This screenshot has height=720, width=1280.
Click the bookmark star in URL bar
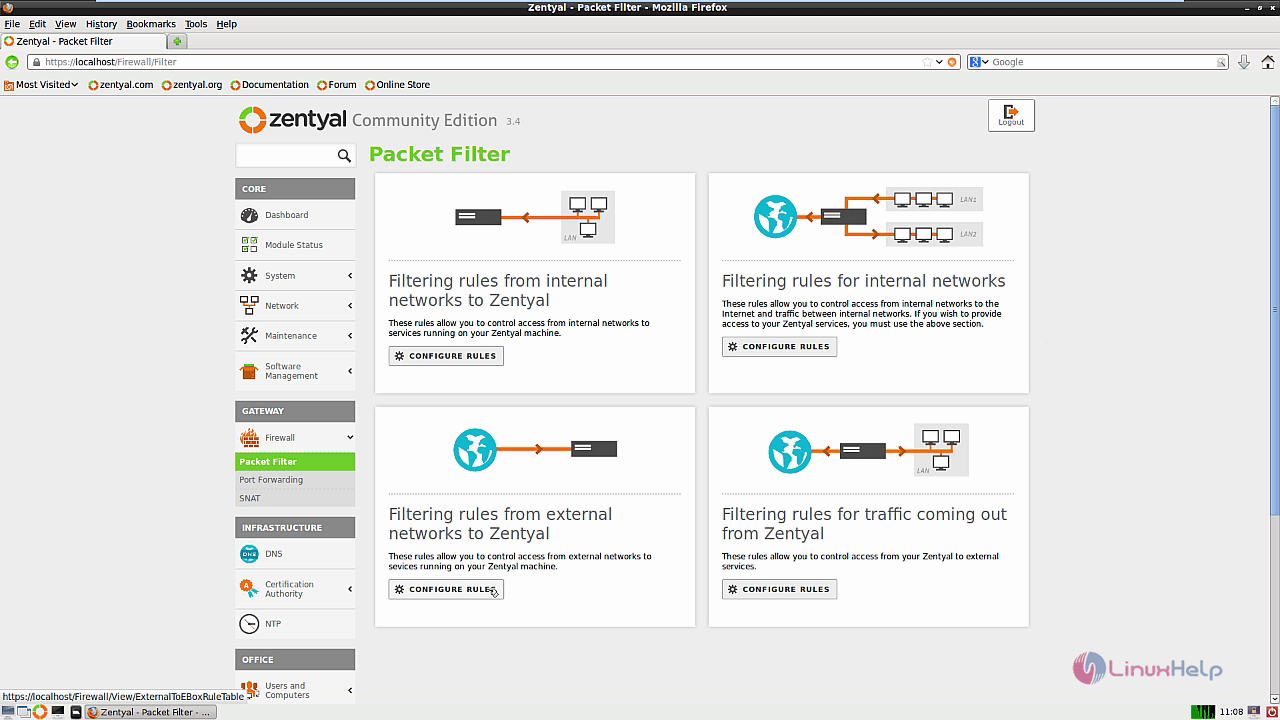click(927, 62)
